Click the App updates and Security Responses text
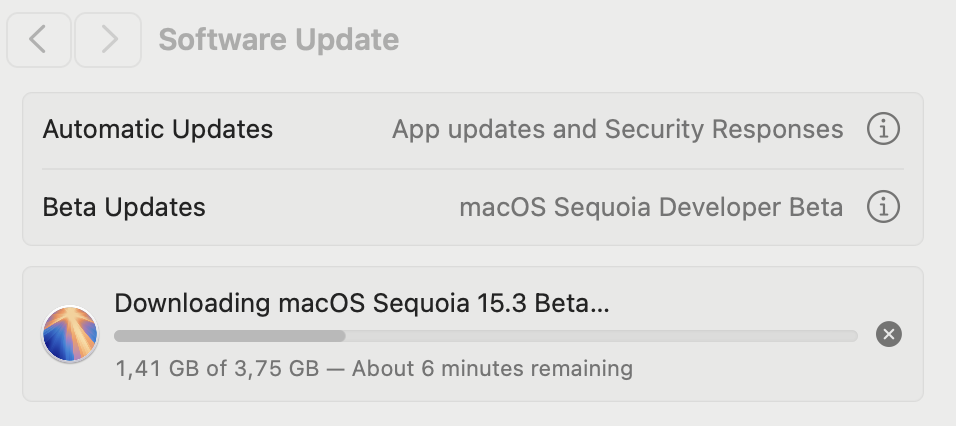956x426 pixels. 618,130
